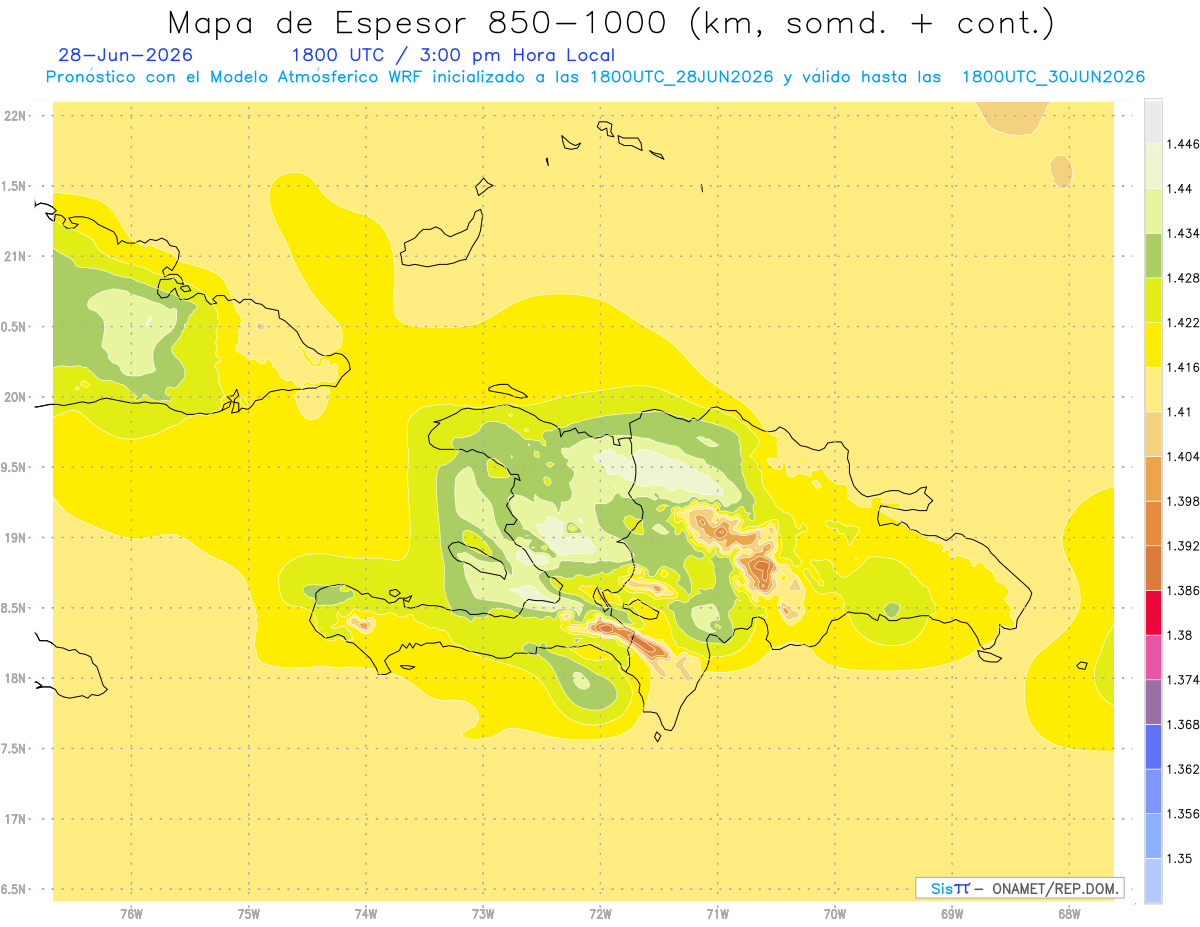The image size is (1200, 927).
Task: Pick the yellow-green swatch between 1.422 and 1.428
Action: 1153,300
